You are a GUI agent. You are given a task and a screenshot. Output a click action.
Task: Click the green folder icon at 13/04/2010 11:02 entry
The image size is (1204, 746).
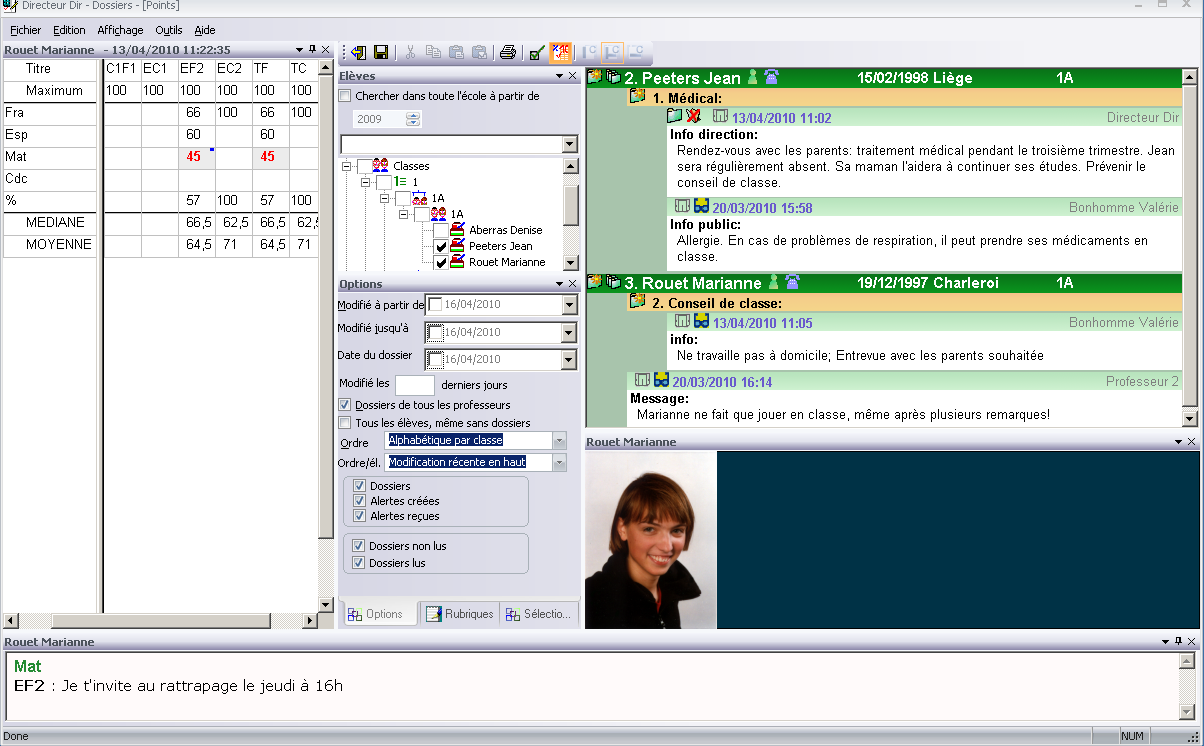(675, 117)
